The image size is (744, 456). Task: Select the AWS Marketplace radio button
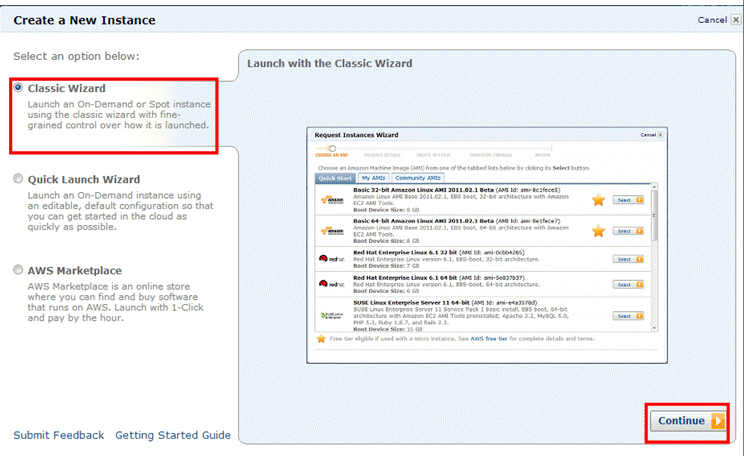[x=18, y=270]
